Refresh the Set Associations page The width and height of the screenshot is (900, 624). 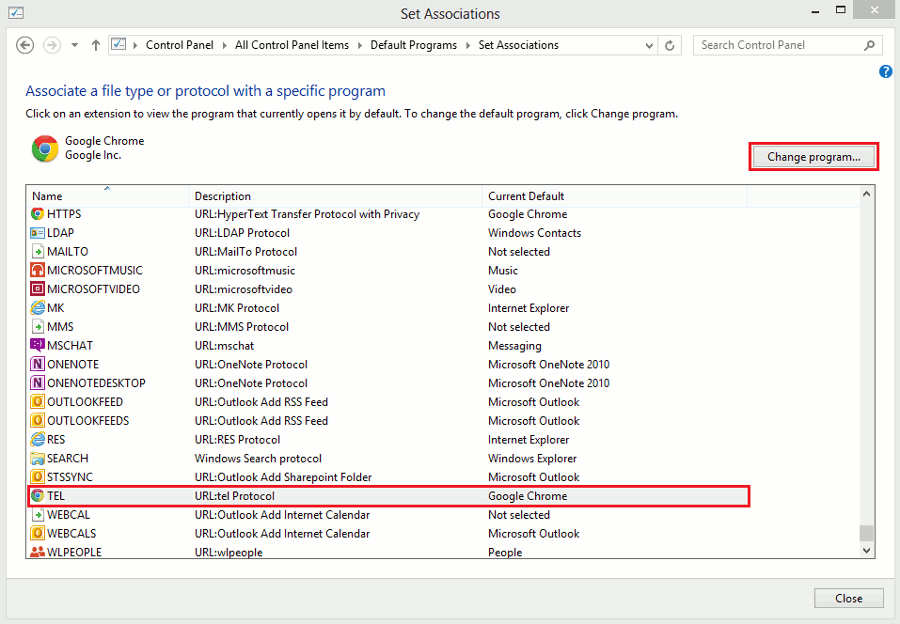point(669,45)
